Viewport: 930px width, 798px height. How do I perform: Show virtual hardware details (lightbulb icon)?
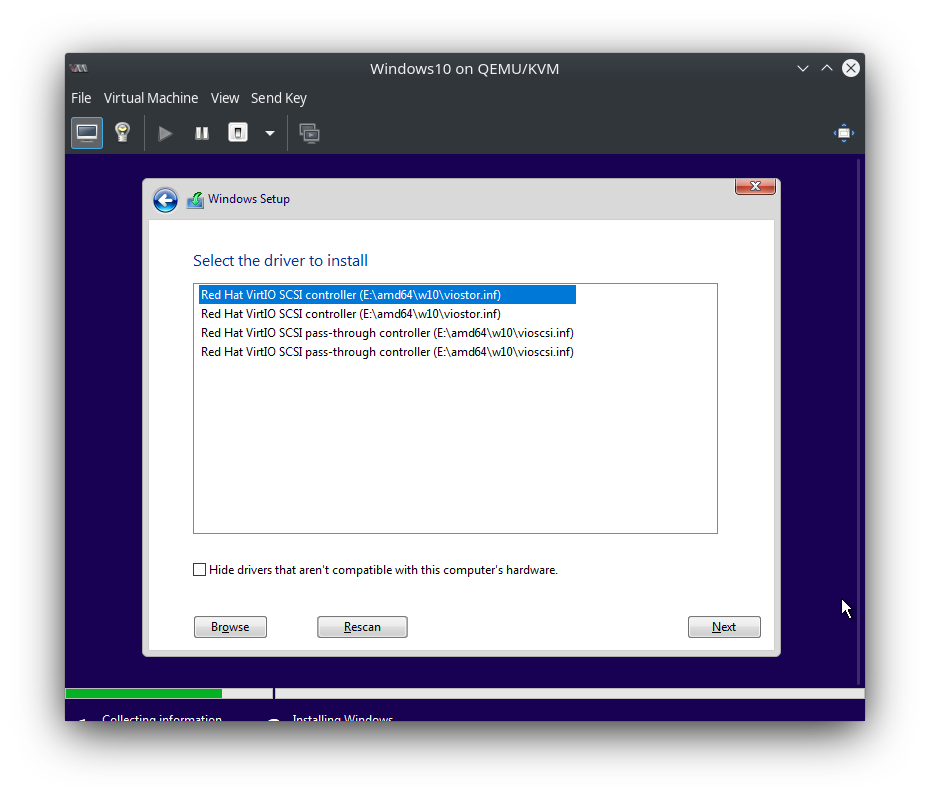(122, 133)
